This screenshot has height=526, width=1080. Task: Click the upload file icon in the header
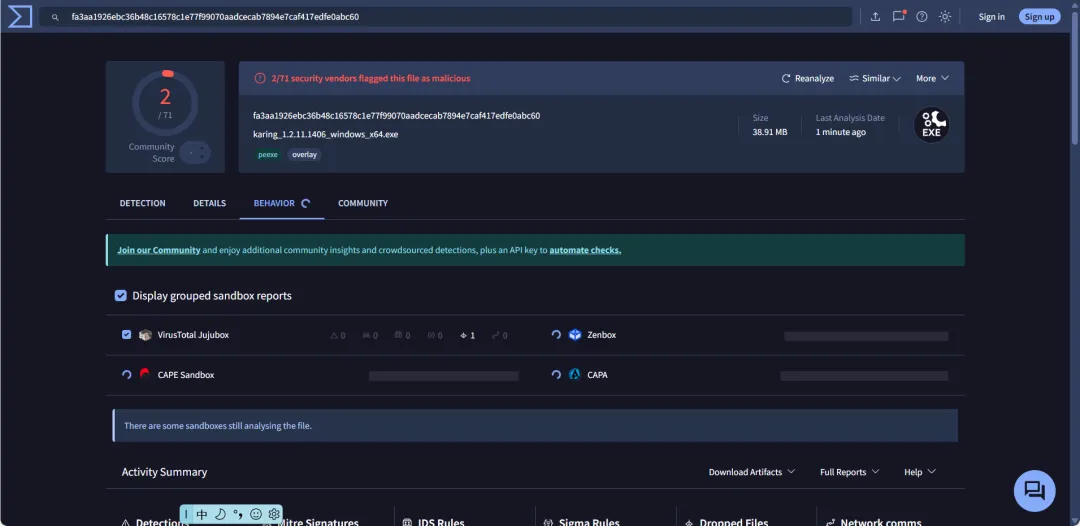point(875,17)
